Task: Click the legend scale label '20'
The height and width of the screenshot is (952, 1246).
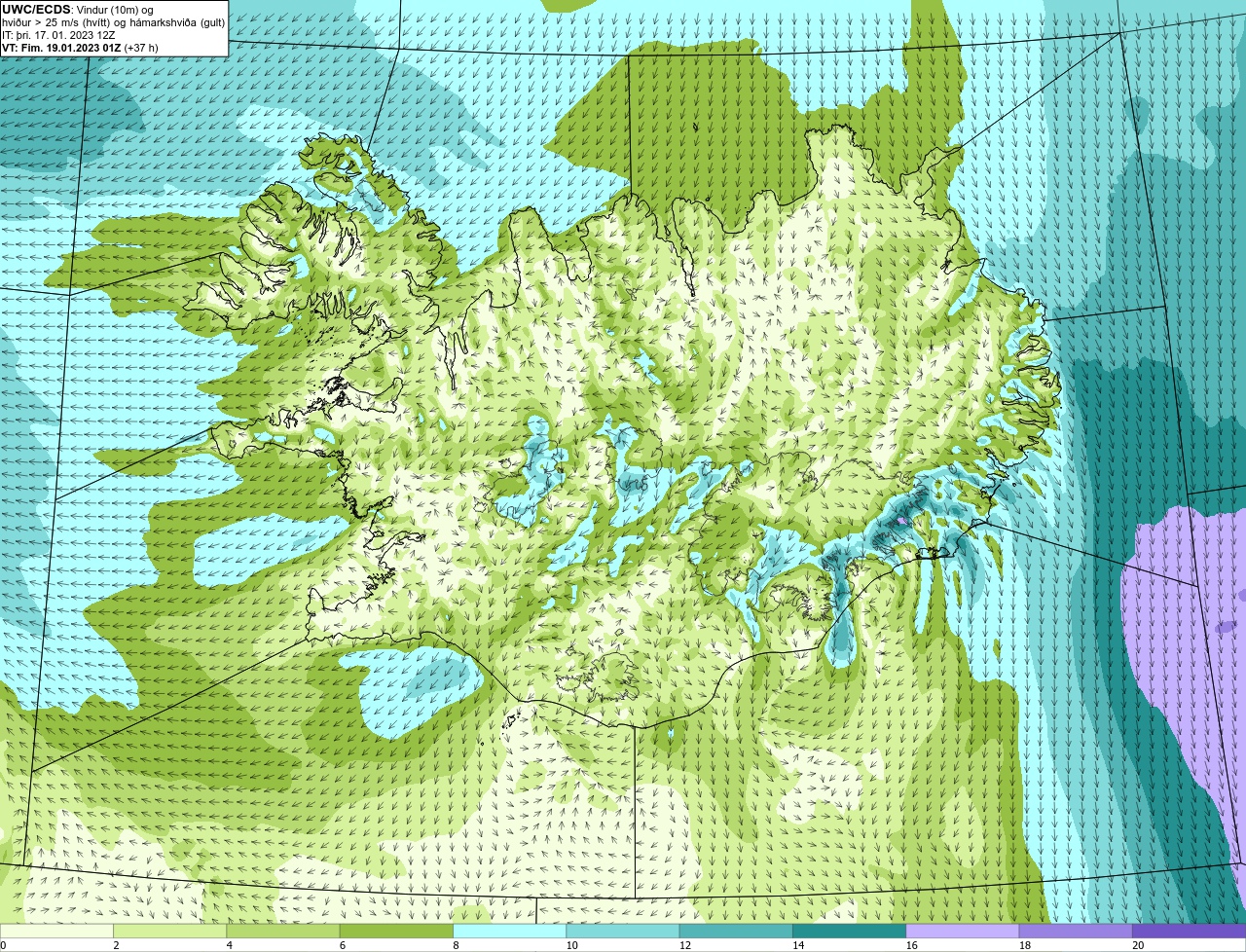Action: [x=1138, y=945]
